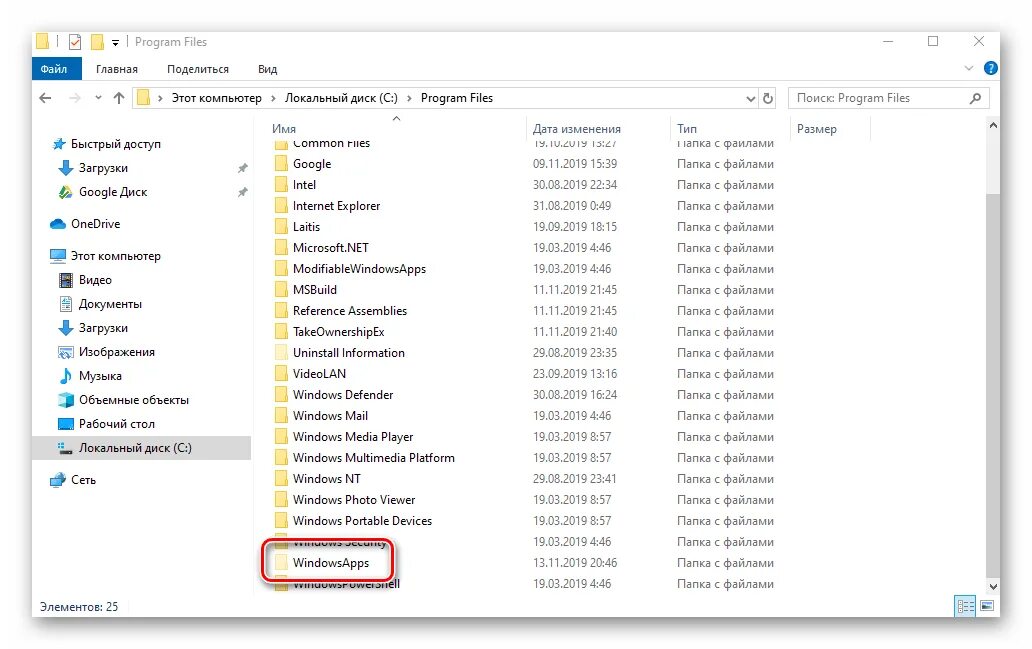Open Explorer Help via the question mark icon

990,68
